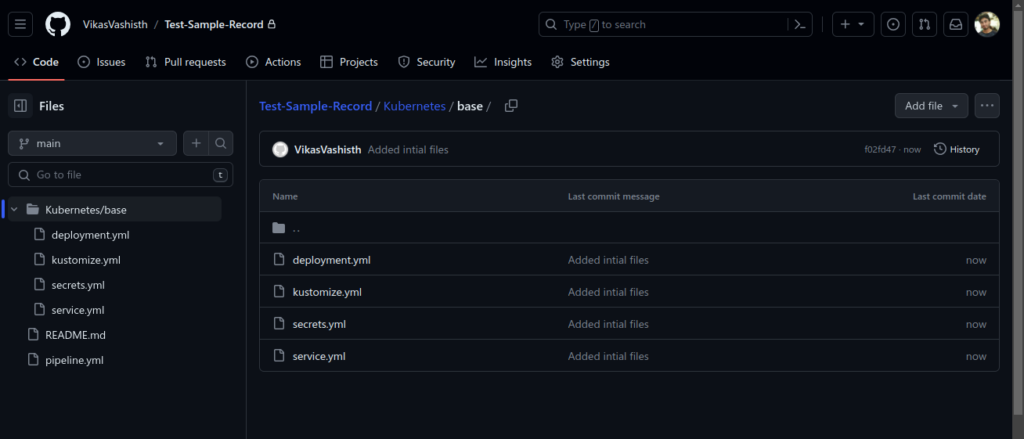1024x439 pixels.
Task: Open the pull requests icon in header
Action: point(925,24)
